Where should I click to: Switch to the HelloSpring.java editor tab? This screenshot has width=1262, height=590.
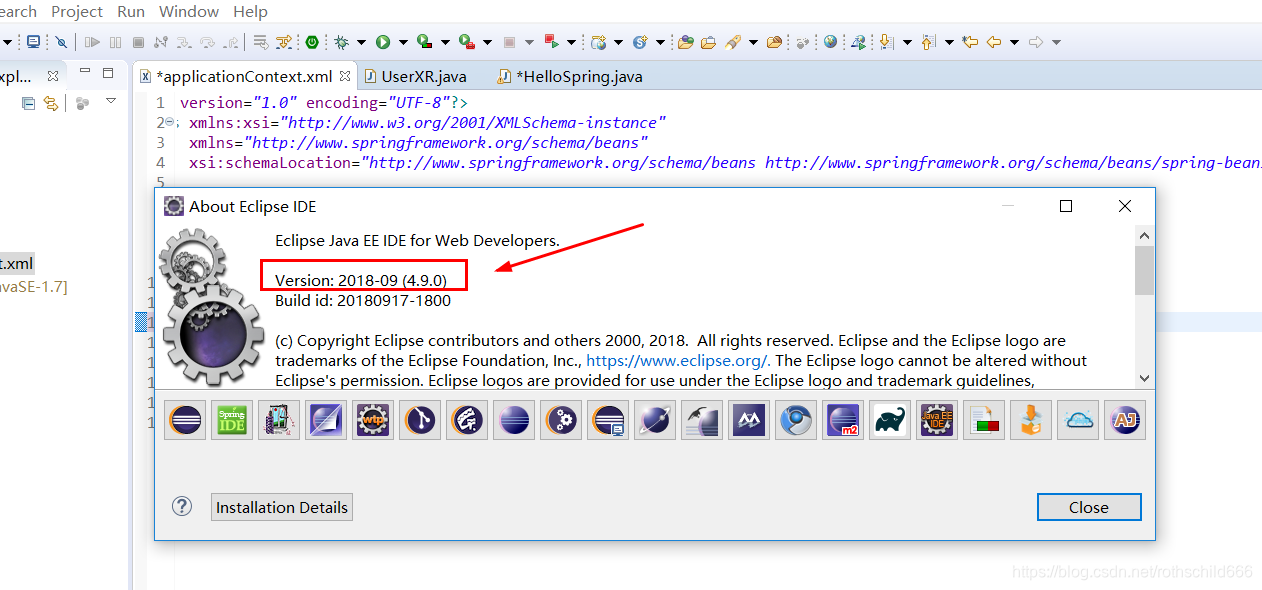(570, 76)
